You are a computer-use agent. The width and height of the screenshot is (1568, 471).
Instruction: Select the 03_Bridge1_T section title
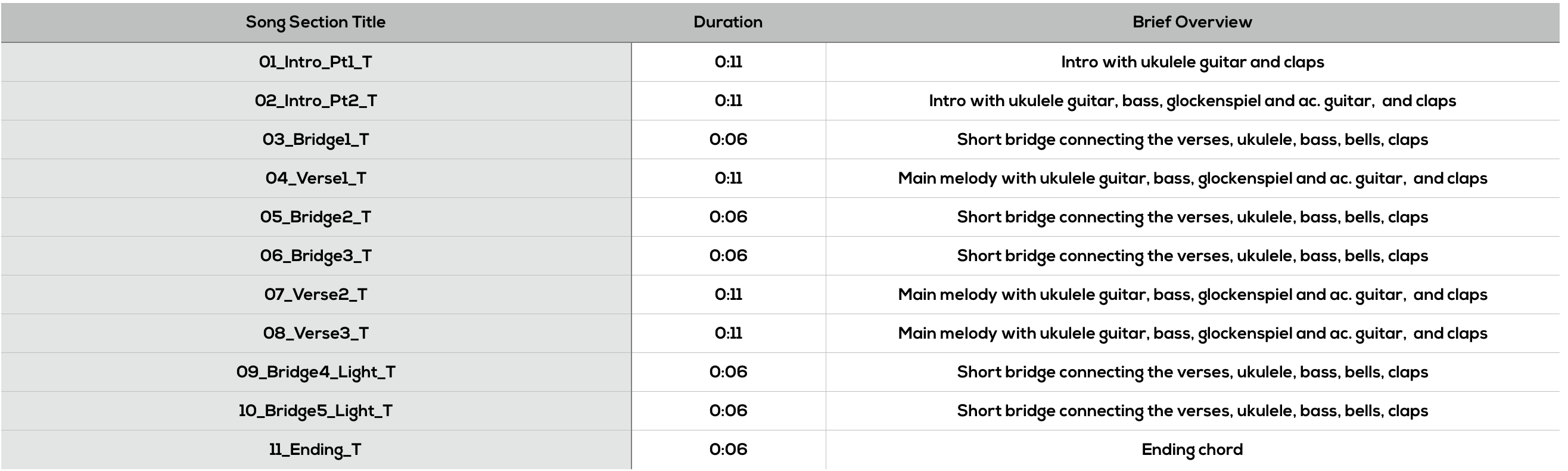click(x=315, y=140)
